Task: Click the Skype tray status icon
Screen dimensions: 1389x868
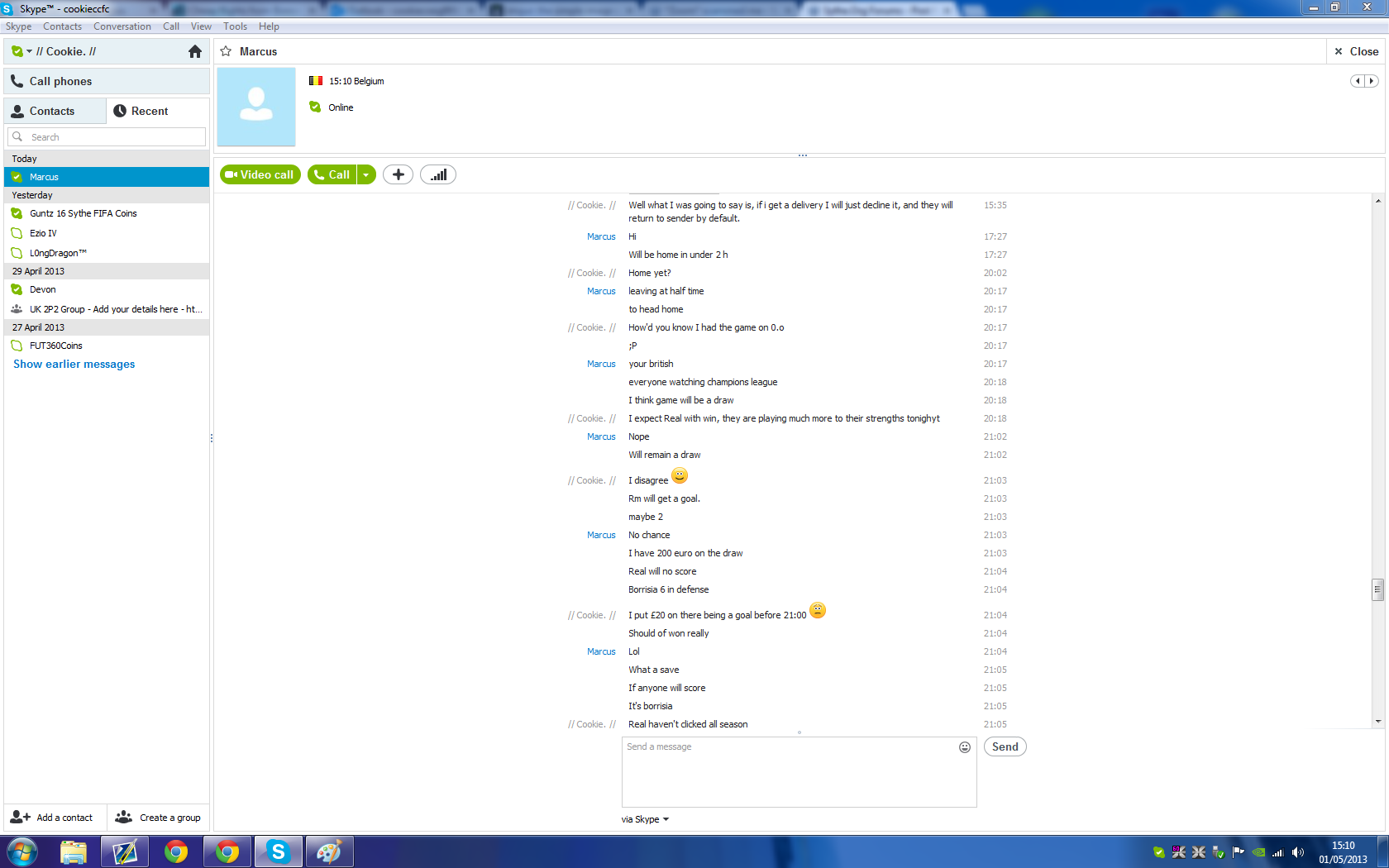Action: pos(1159,852)
